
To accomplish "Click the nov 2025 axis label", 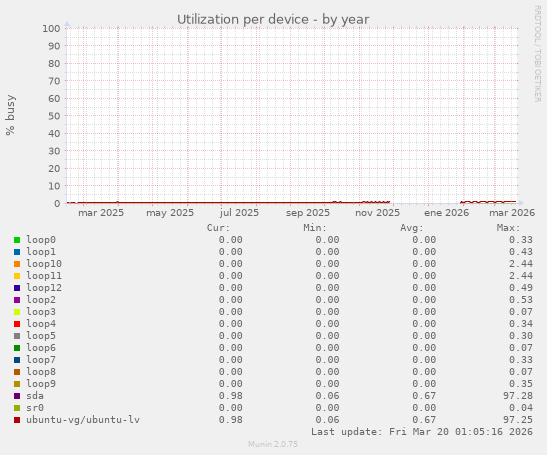I will [377, 212].
